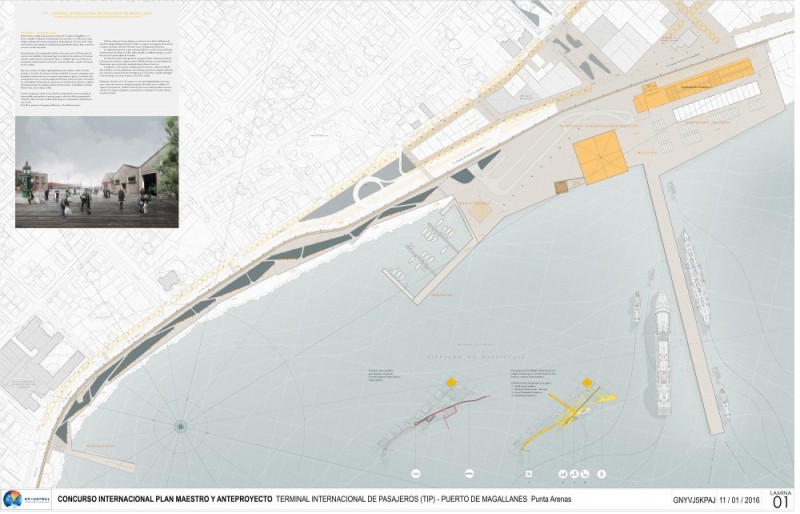Screen dimensions: 800x514
Task: Click the globe logo in the title bar
Action: [x=13, y=498]
